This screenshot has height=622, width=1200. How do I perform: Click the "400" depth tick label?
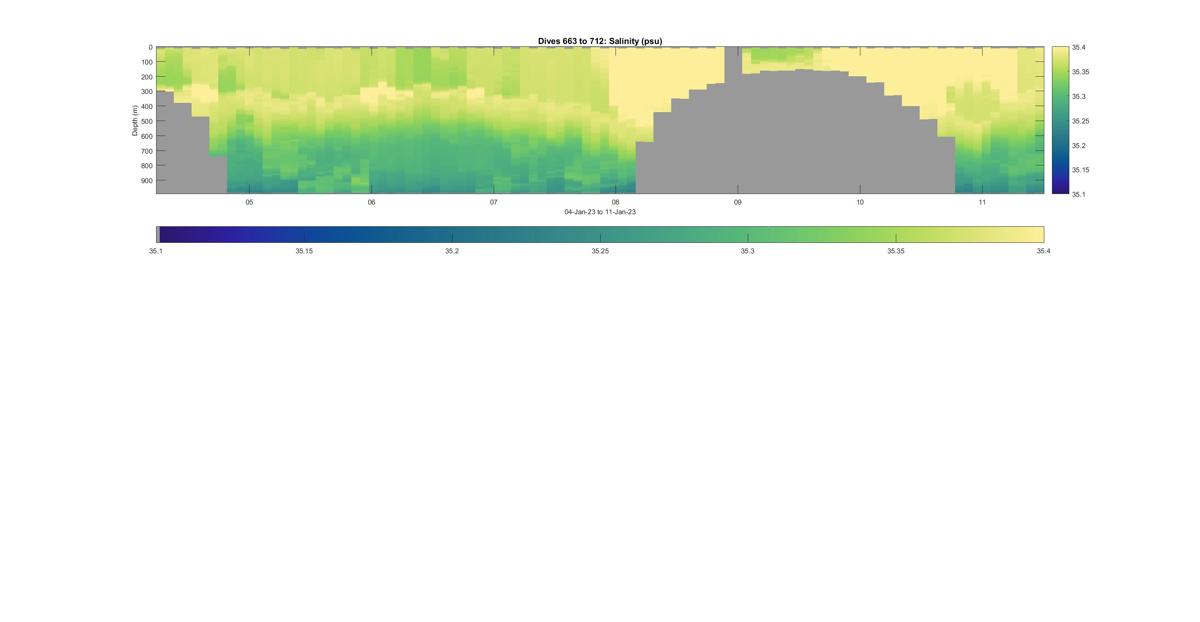click(x=146, y=106)
